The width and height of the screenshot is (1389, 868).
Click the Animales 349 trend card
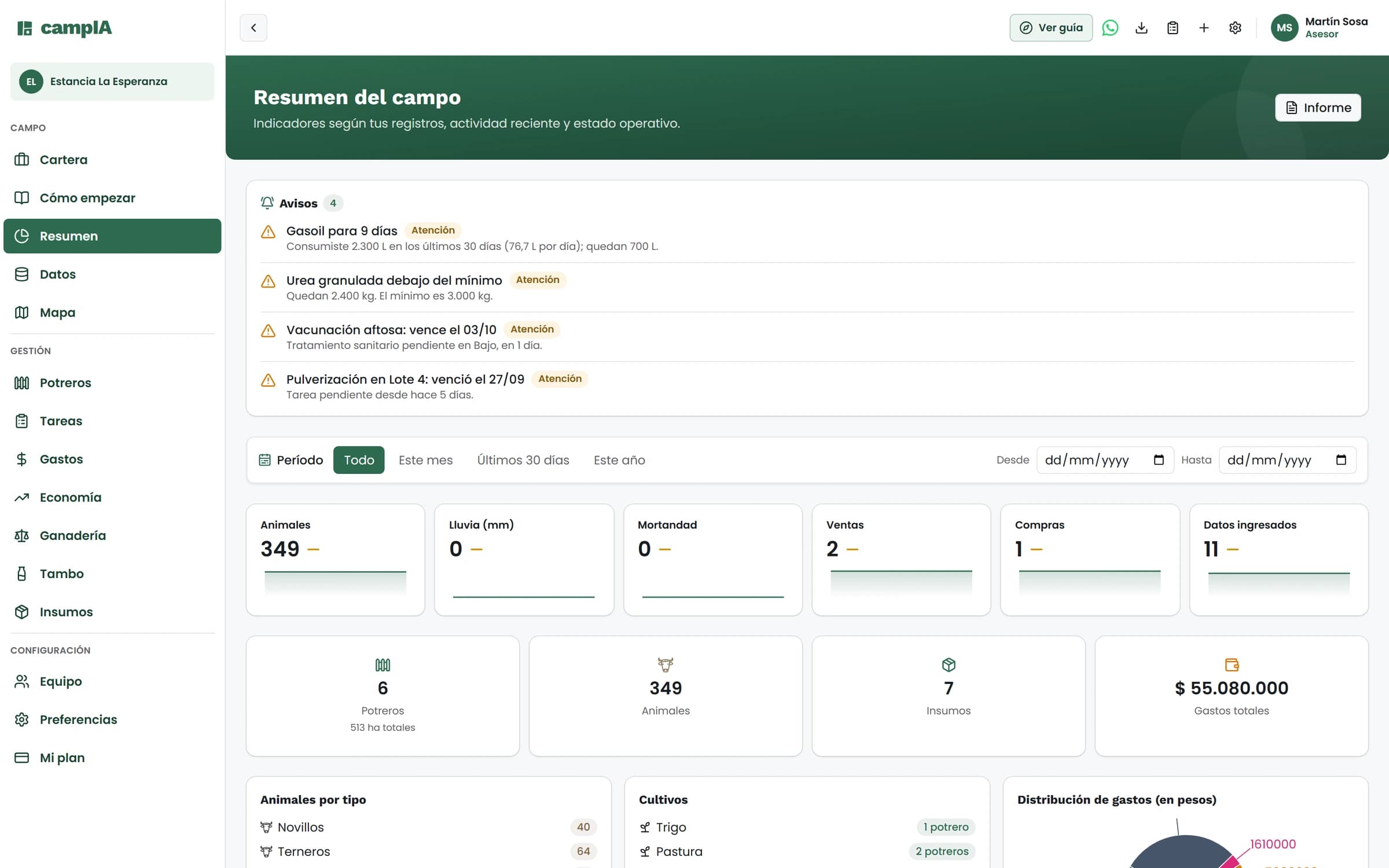(335, 560)
